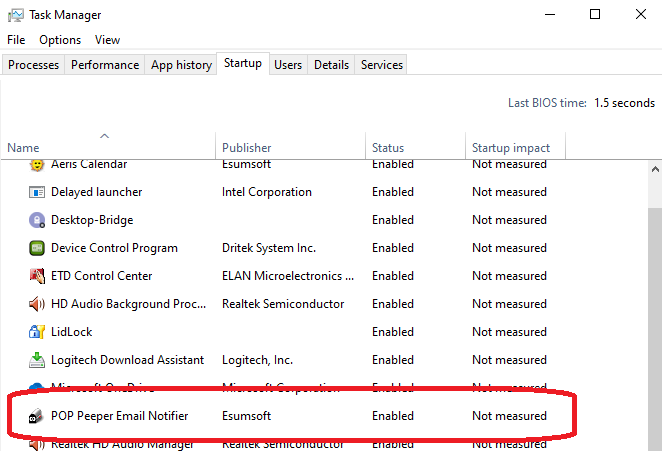Screen dimensions: 662x451
Task: Select the Startup tab
Action: point(243,63)
